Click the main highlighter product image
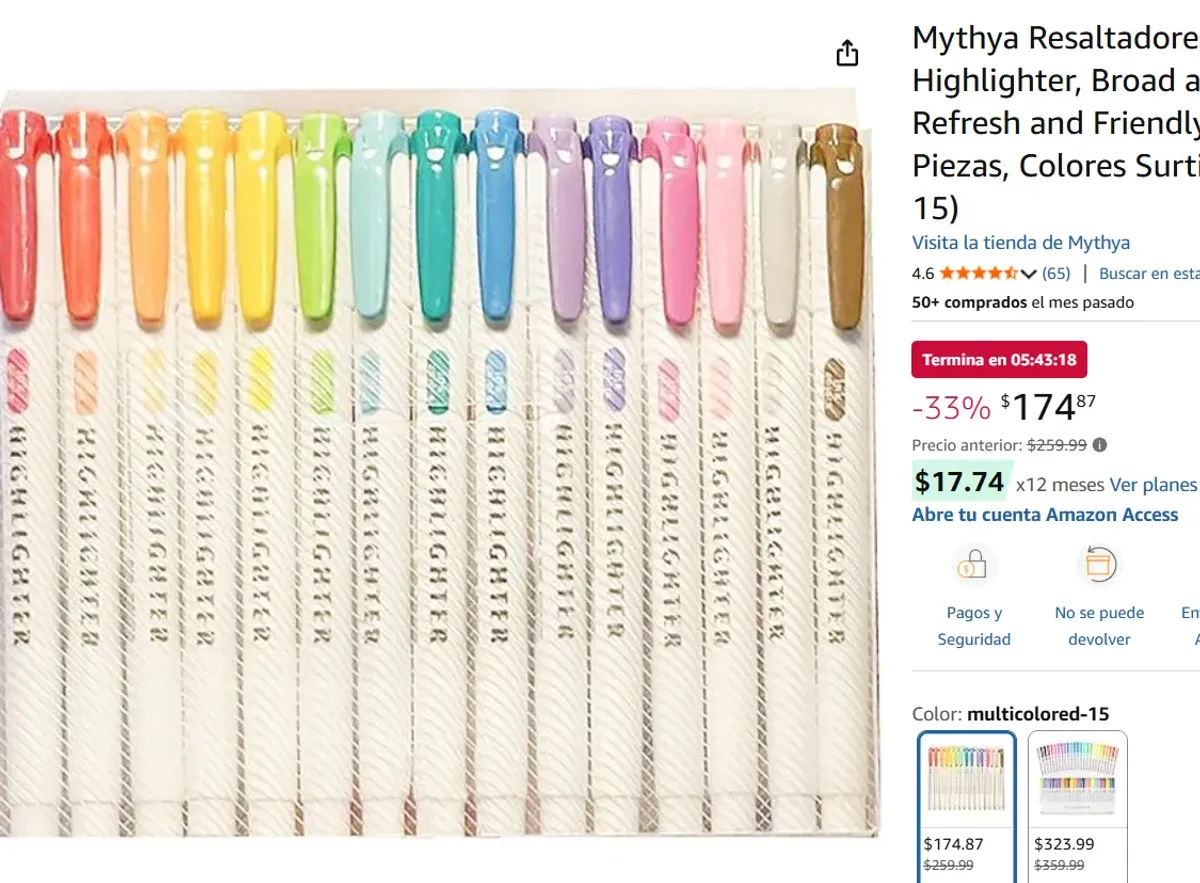The width and height of the screenshot is (1200, 883). click(435, 460)
